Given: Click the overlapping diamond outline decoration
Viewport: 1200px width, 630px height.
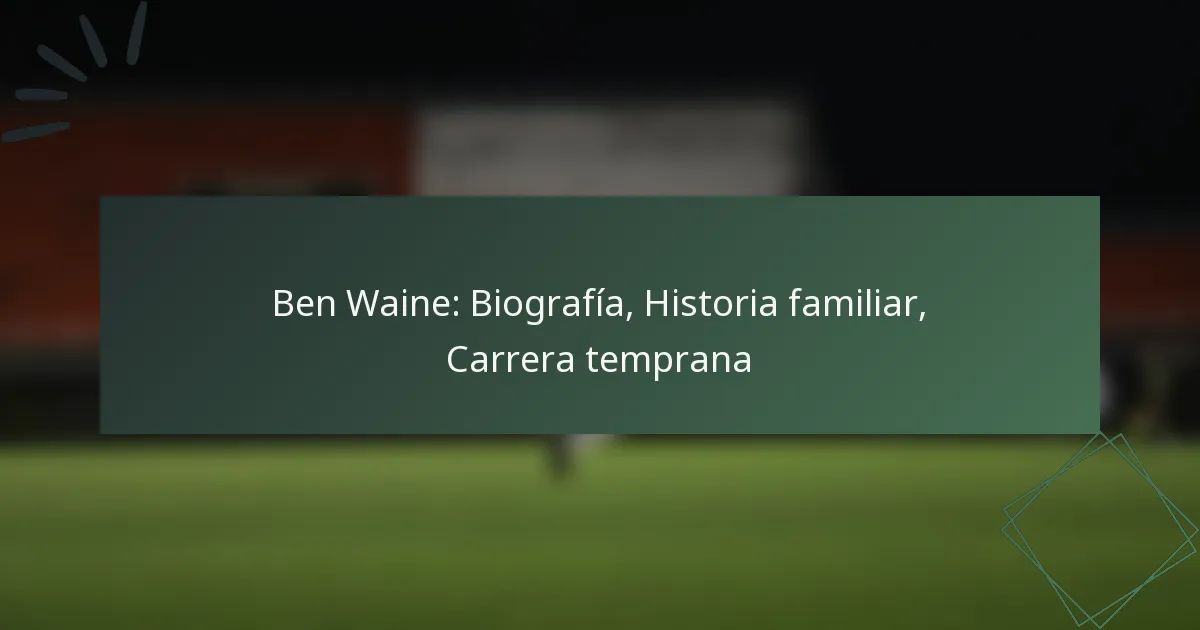Looking at the screenshot, I should coord(1100,530).
